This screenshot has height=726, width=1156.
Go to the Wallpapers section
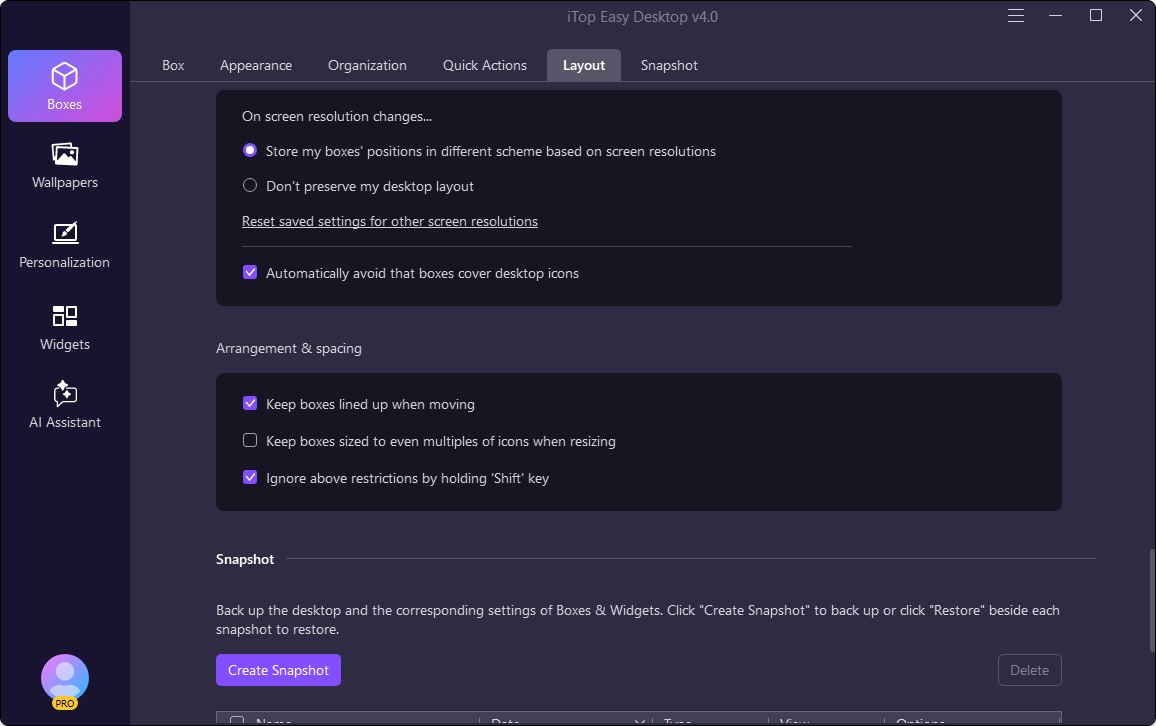pos(65,165)
